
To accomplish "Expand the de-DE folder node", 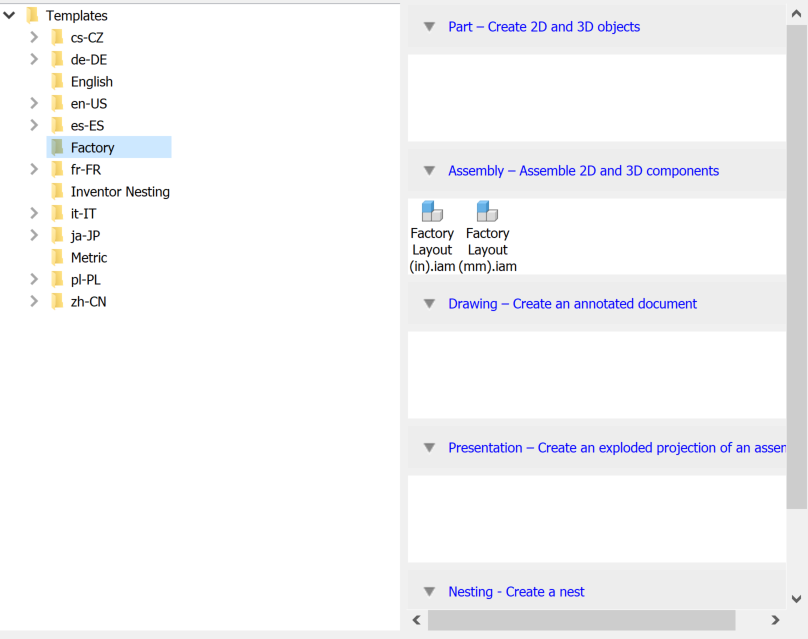I will point(34,60).
